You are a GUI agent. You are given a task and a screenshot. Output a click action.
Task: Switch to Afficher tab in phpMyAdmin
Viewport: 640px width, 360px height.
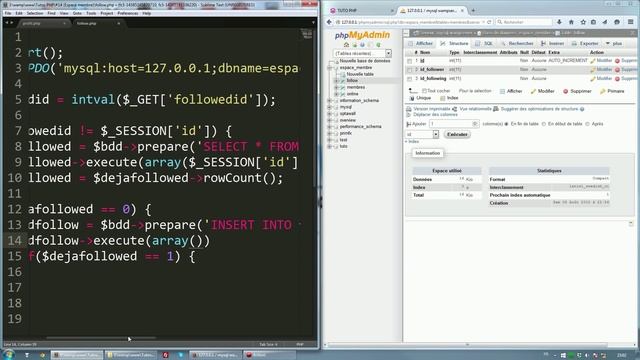(x=420, y=44)
